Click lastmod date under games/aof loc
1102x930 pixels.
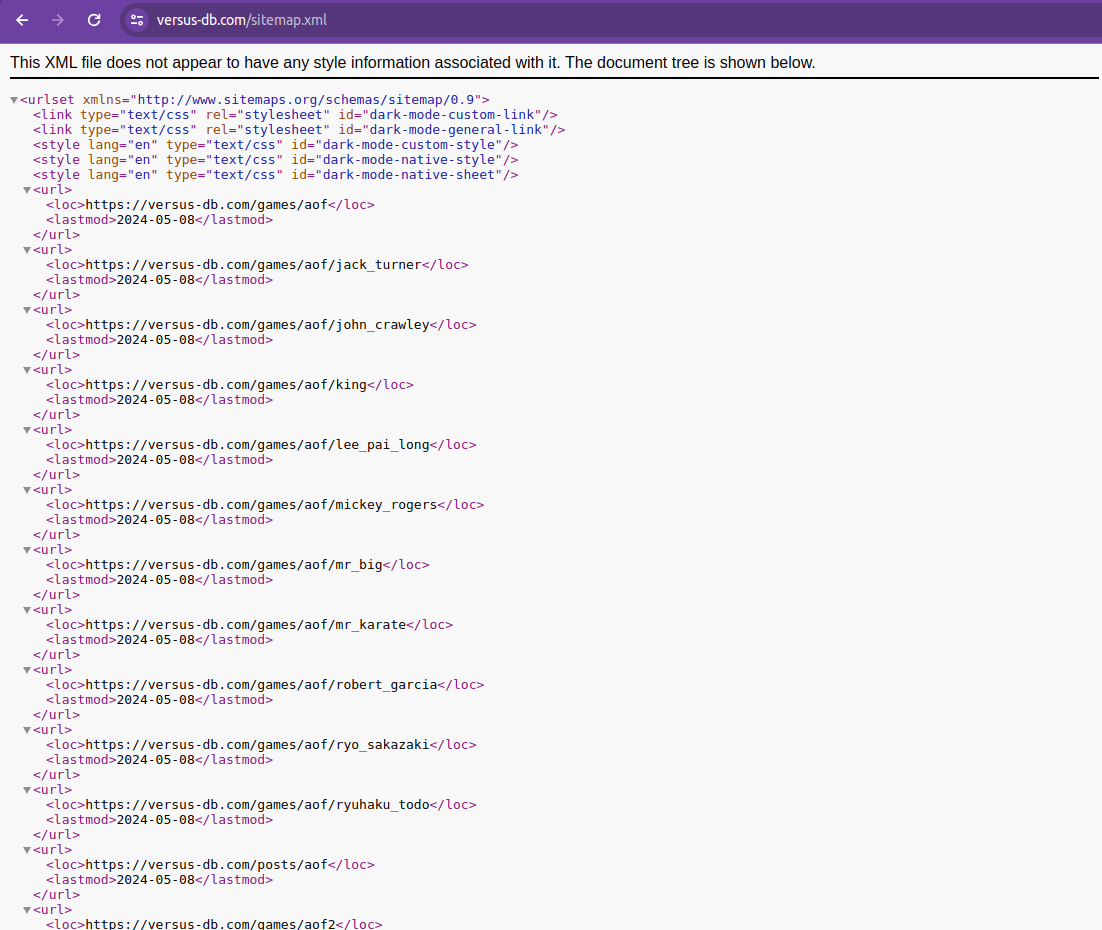click(155, 220)
